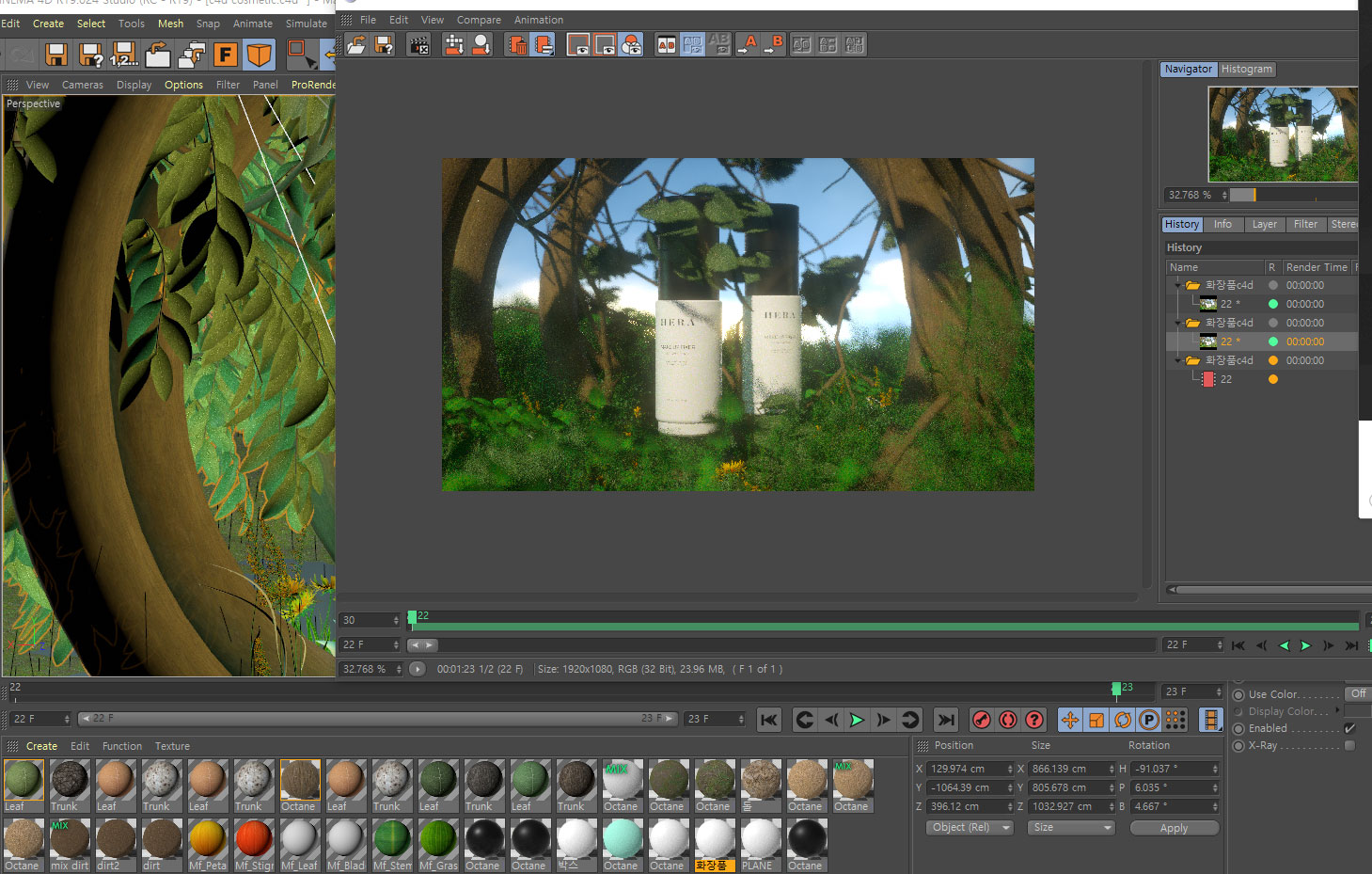Select the PLANE material

[761, 845]
